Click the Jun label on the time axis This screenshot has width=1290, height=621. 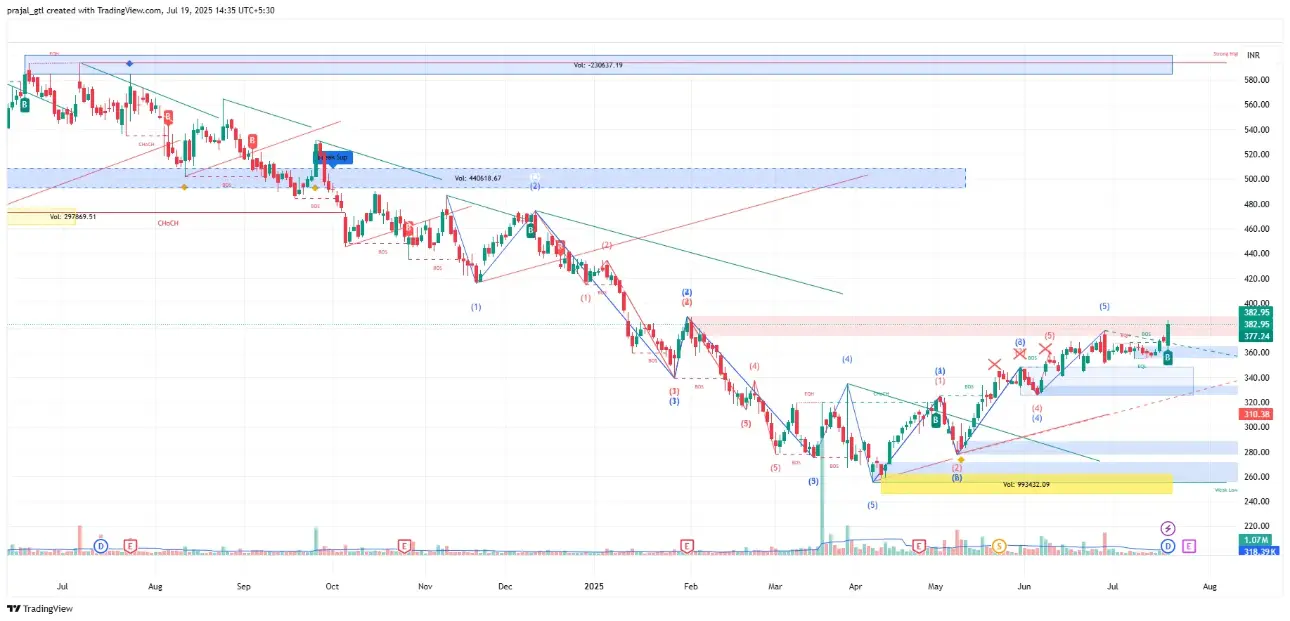(x=1025, y=585)
